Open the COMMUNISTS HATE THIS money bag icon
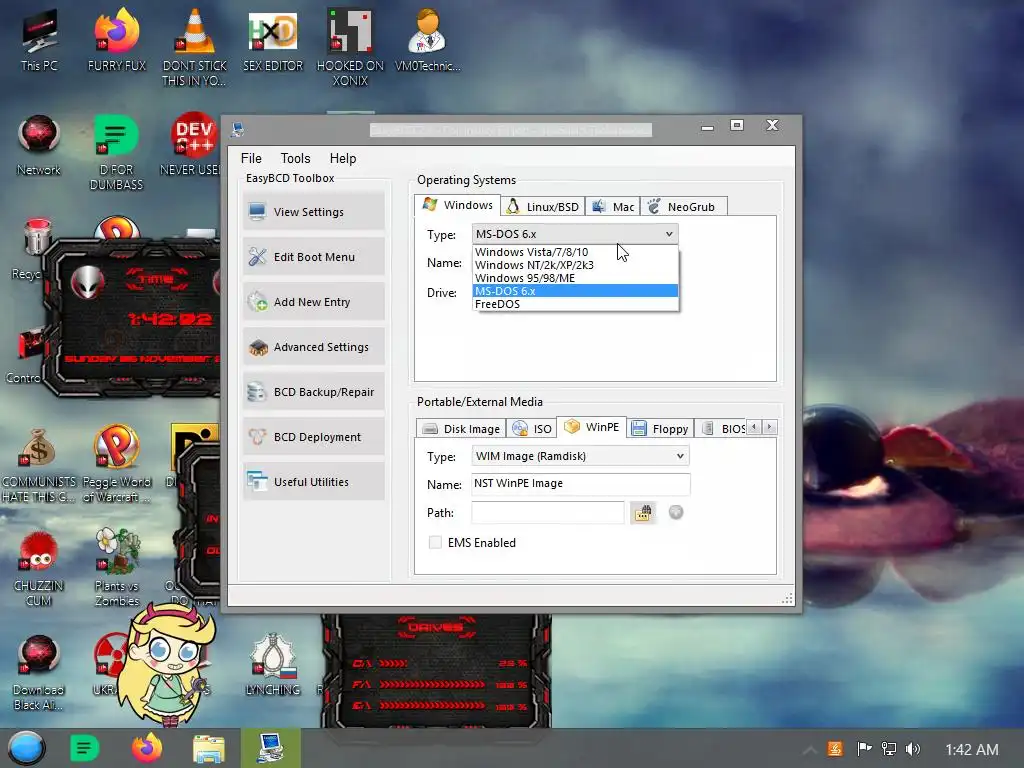The width and height of the screenshot is (1024, 768). [x=39, y=464]
